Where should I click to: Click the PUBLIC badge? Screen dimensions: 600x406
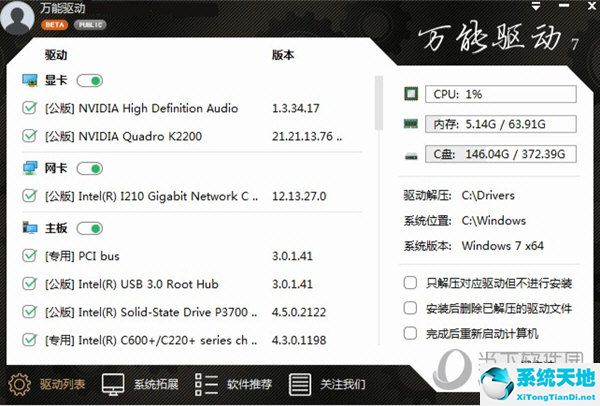pos(90,25)
